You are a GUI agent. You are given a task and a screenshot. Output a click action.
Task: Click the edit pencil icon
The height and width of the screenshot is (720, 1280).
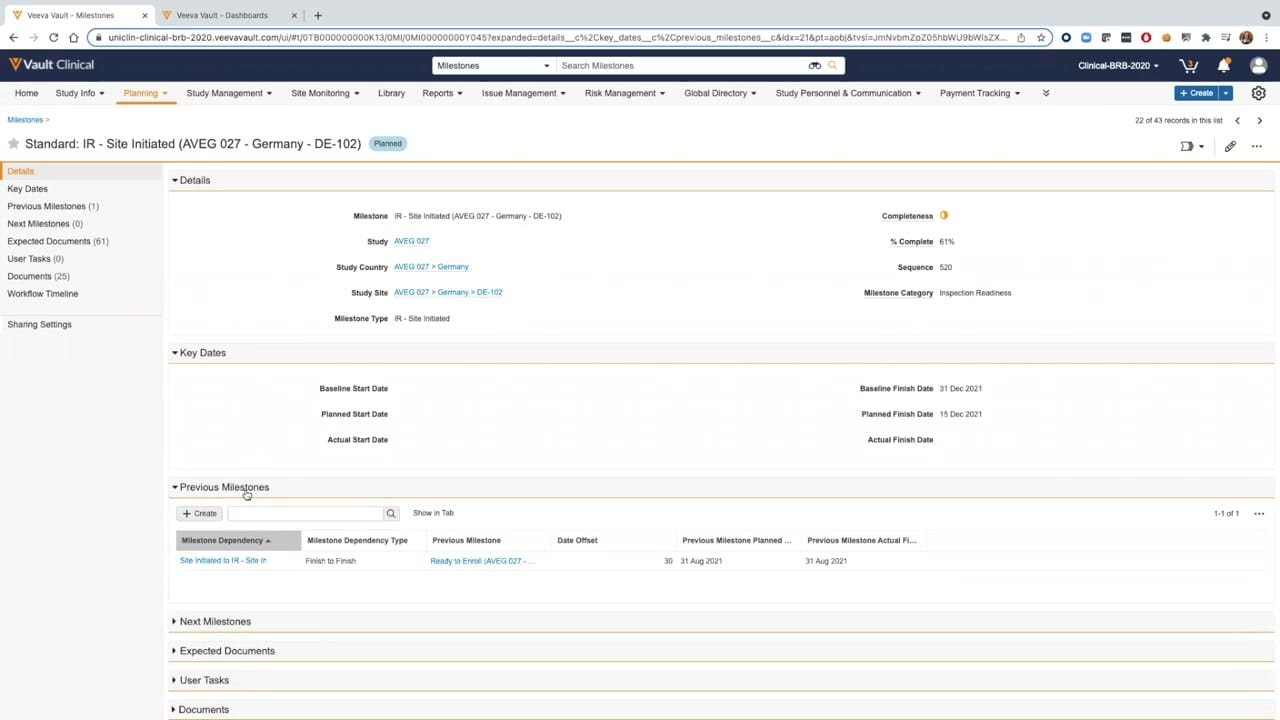[1230, 146]
